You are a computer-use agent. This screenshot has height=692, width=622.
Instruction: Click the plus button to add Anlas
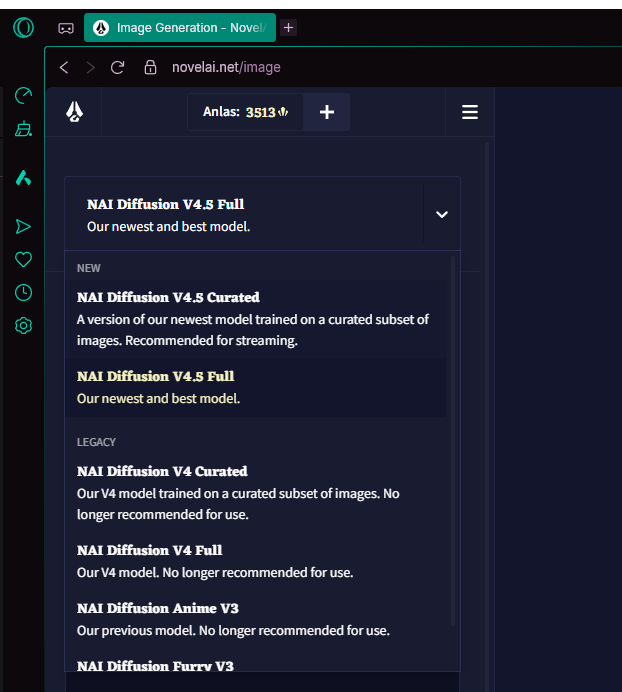[x=326, y=112]
